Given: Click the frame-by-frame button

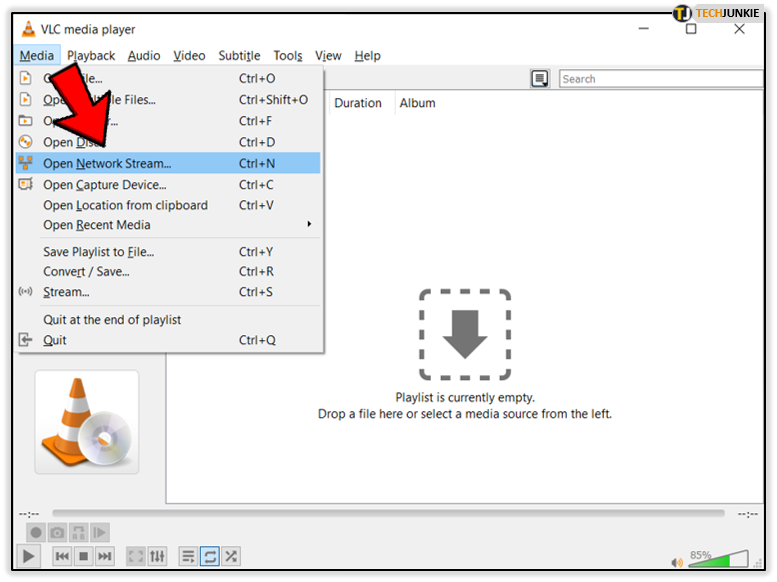Looking at the screenshot, I should click(x=100, y=533).
